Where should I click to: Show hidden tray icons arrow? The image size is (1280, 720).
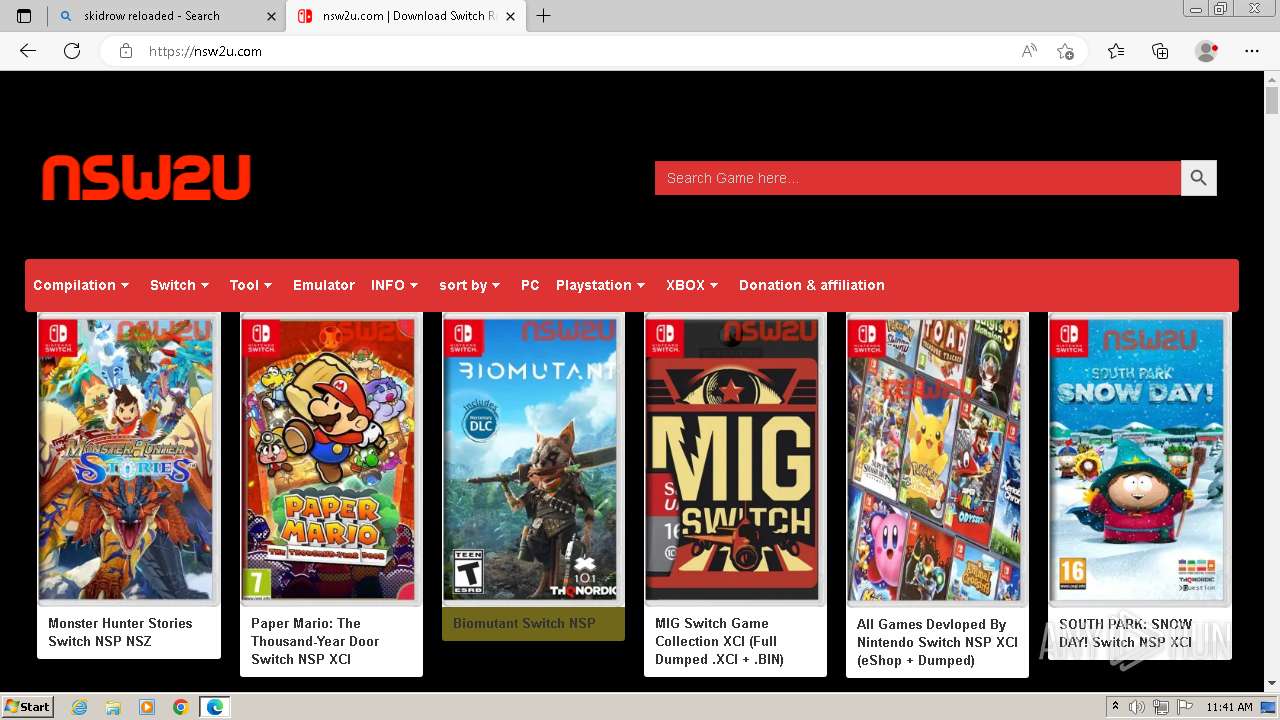[1115, 707]
